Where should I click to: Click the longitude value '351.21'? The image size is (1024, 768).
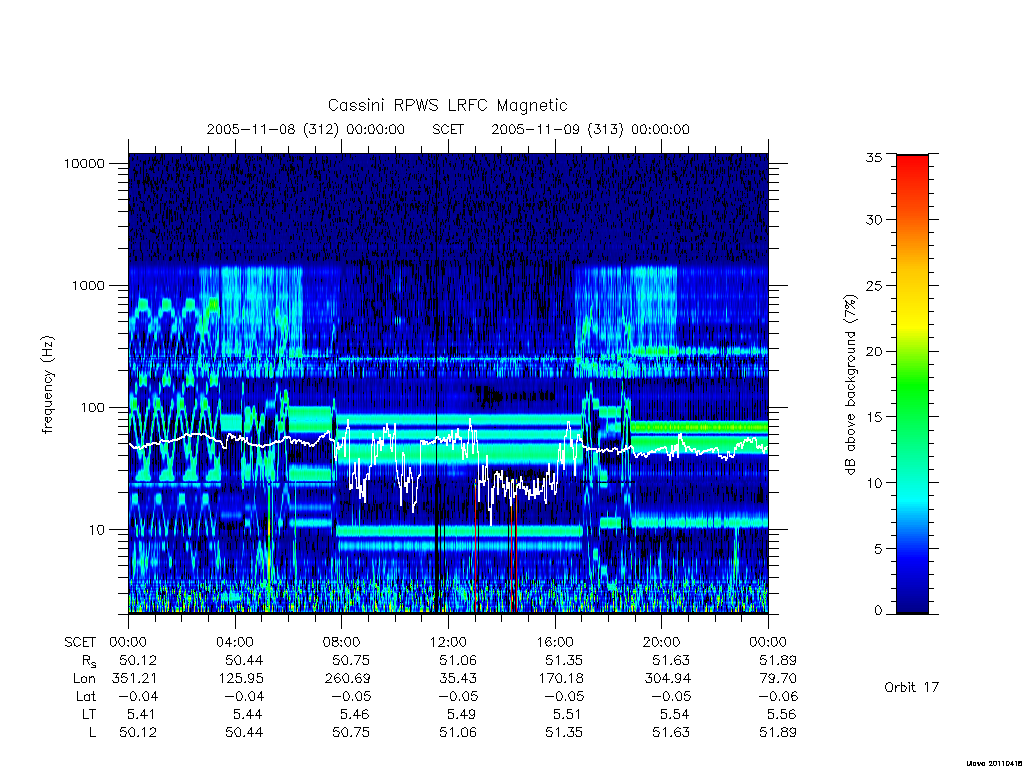pos(135,679)
